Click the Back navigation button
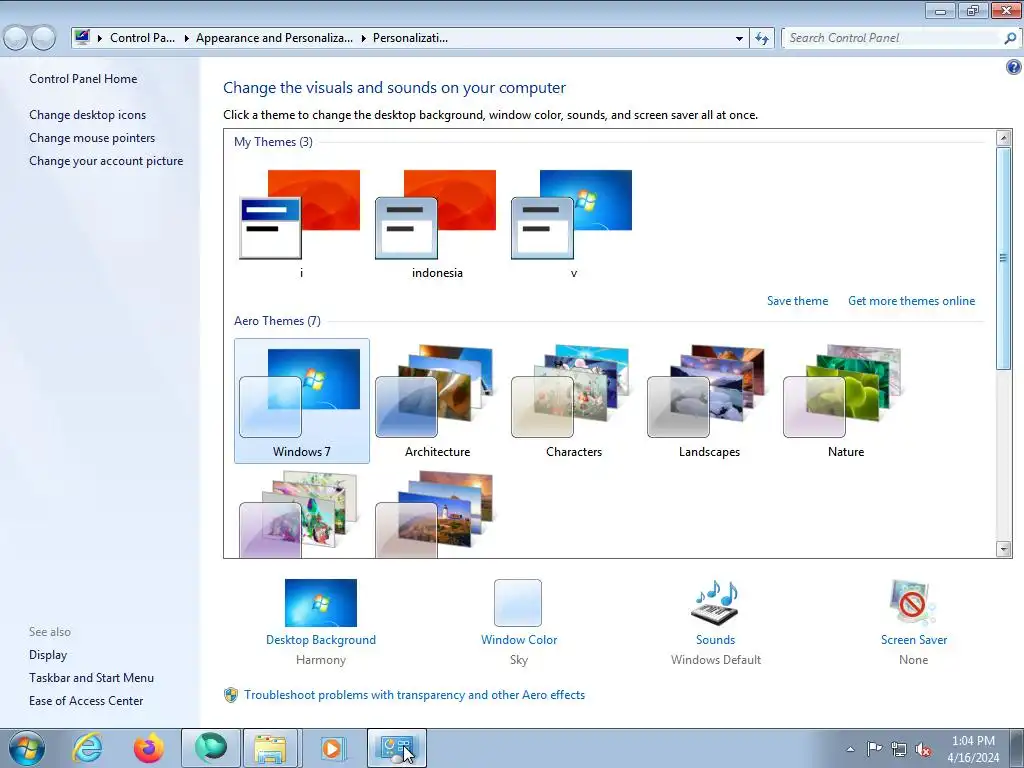Image resolution: width=1024 pixels, height=768 pixels. (16, 38)
